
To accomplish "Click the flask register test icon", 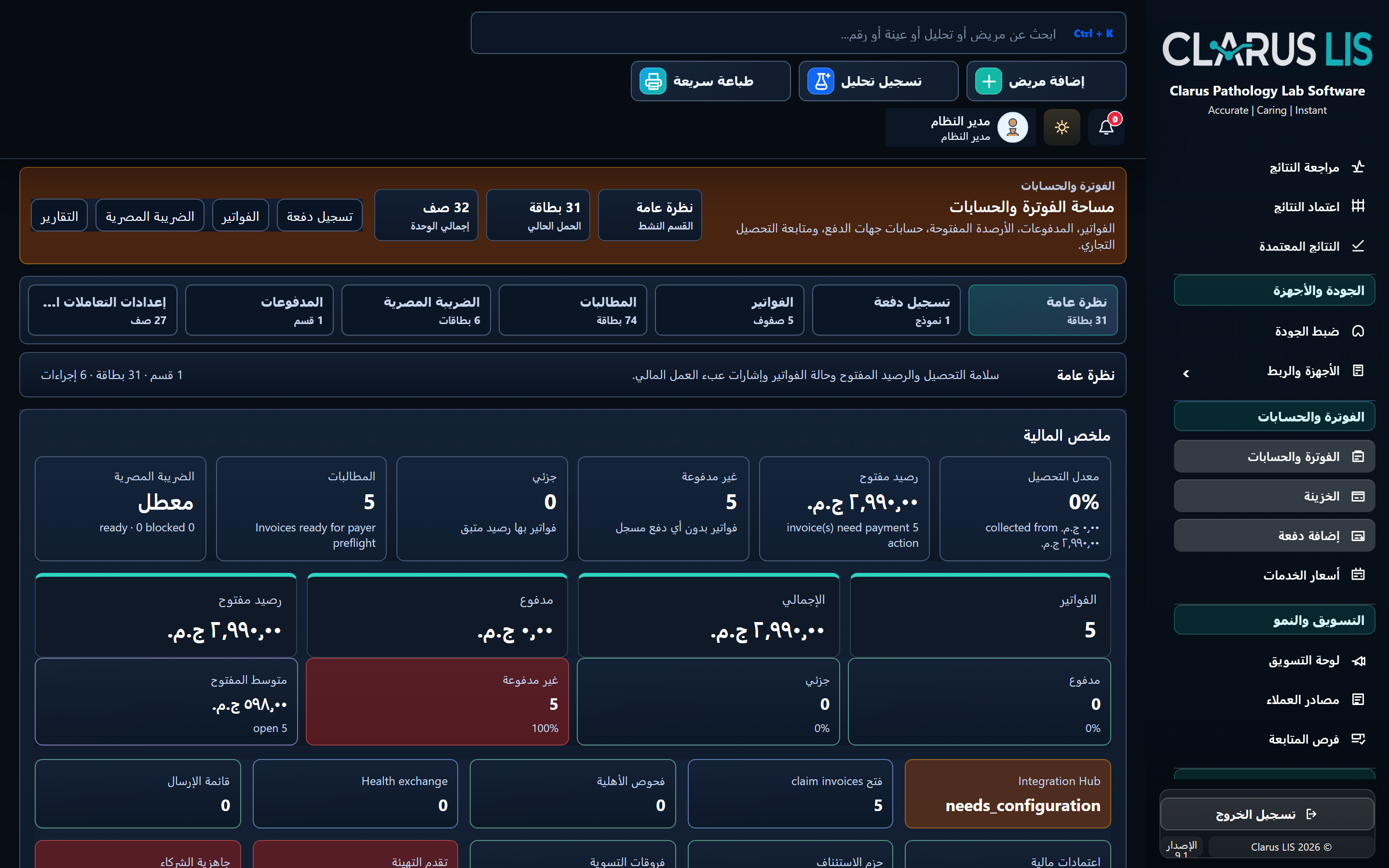I will coord(821,81).
